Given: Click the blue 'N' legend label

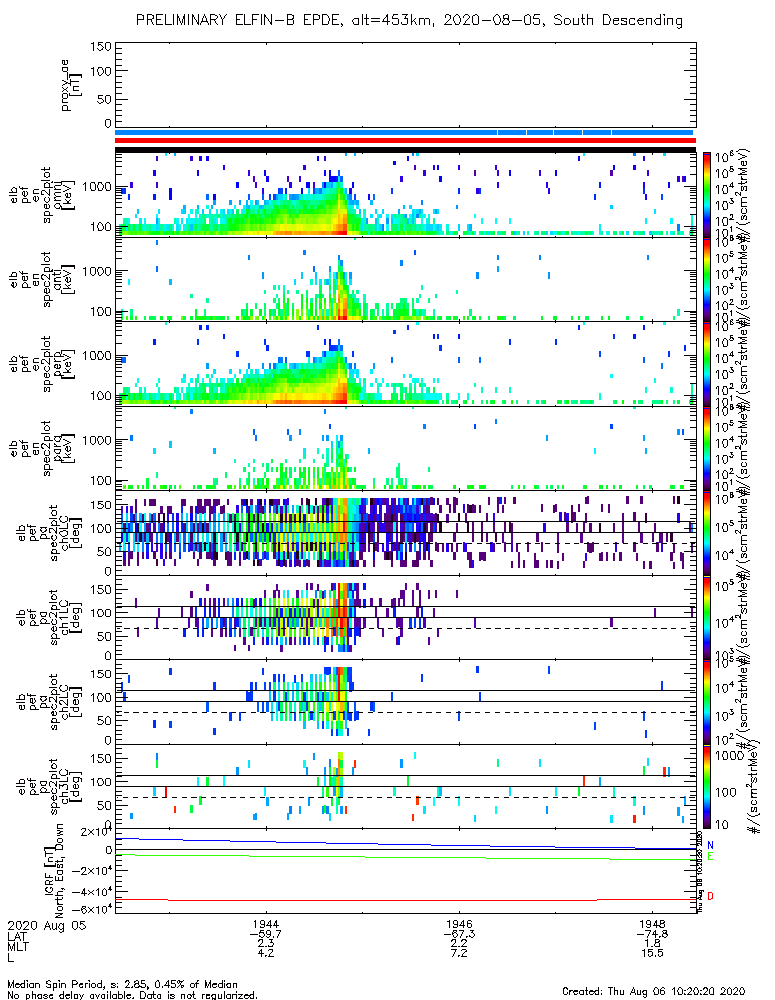Looking at the screenshot, I should pos(710,845).
